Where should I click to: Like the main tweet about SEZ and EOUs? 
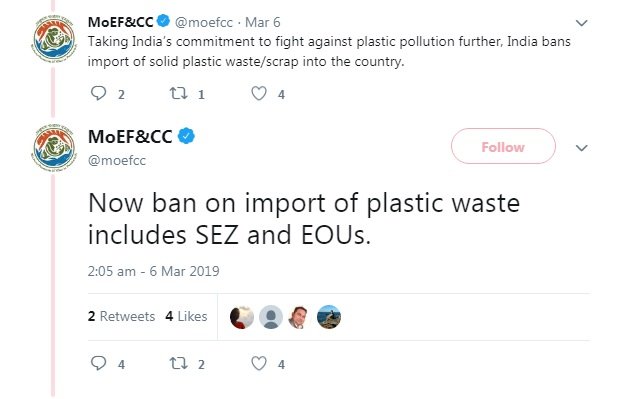coord(259,363)
